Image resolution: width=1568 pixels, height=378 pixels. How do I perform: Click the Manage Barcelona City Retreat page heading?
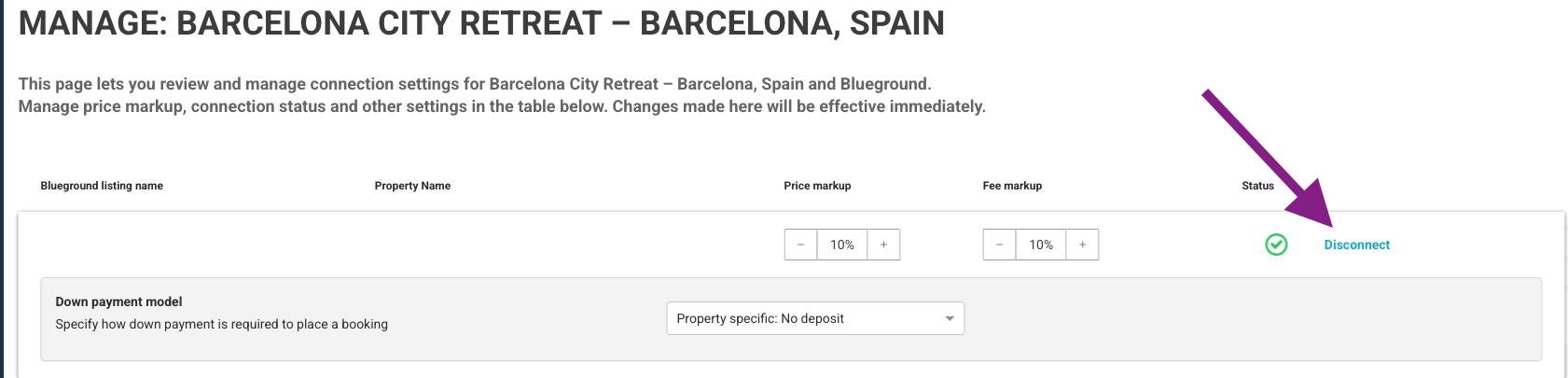tap(481, 23)
